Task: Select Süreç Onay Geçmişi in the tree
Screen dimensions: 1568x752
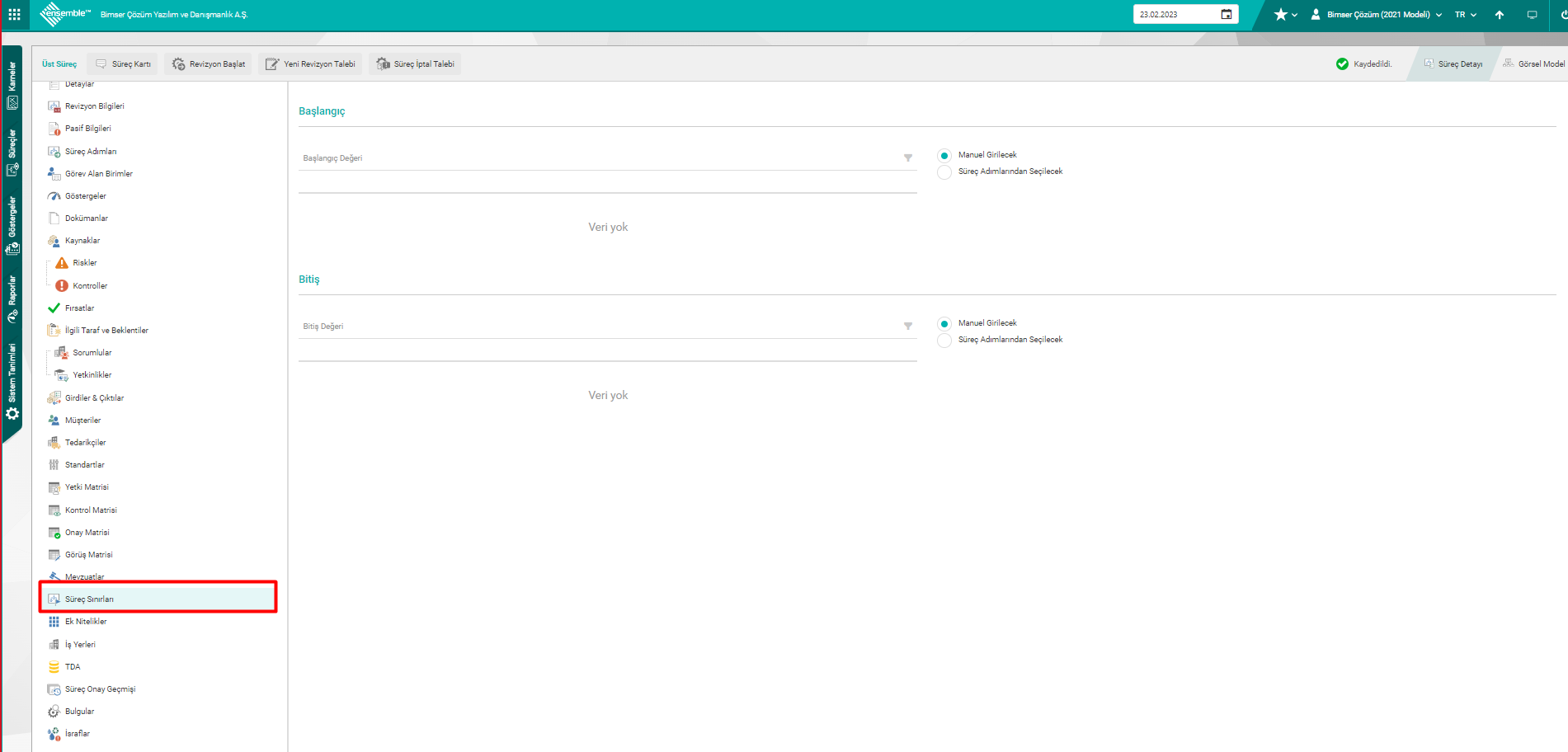Action: [x=101, y=689]
